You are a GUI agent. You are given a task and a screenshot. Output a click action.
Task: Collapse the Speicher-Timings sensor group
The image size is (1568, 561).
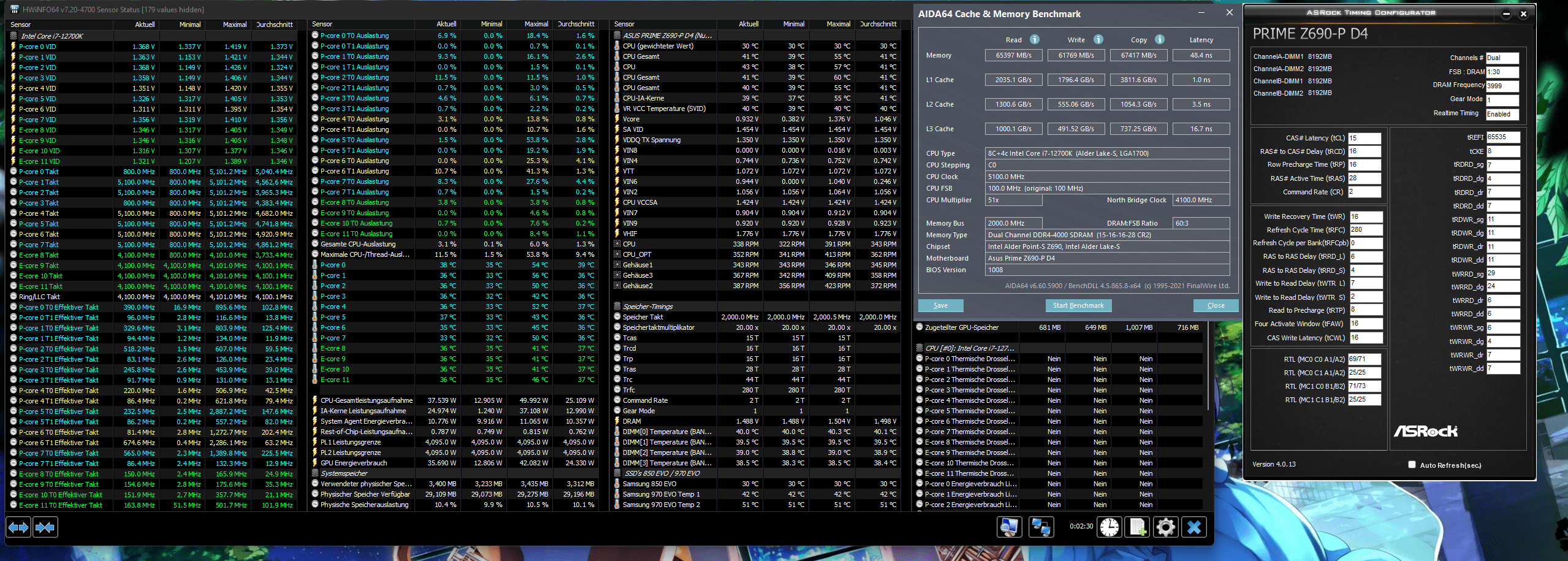pos(617,307)
